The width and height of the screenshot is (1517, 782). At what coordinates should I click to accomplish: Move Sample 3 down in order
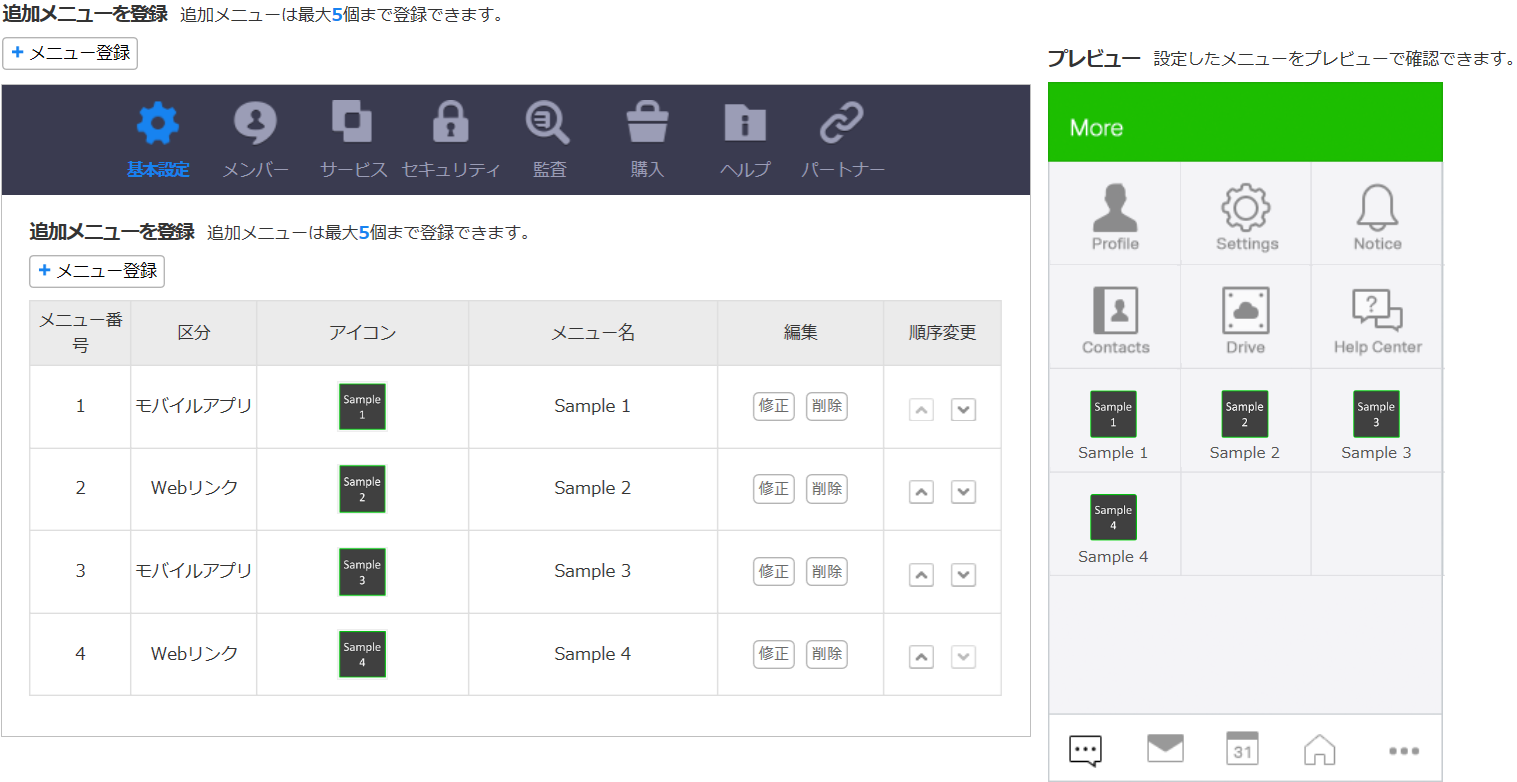(x=963, y=575)
